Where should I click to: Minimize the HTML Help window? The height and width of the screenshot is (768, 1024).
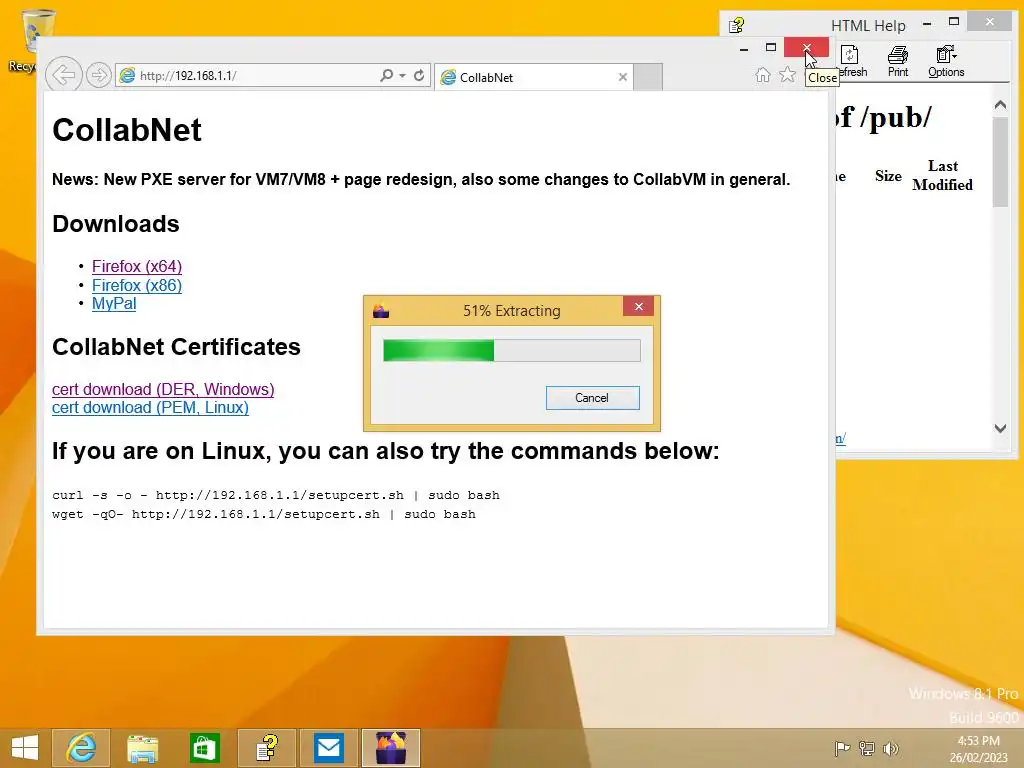point(927,24)
